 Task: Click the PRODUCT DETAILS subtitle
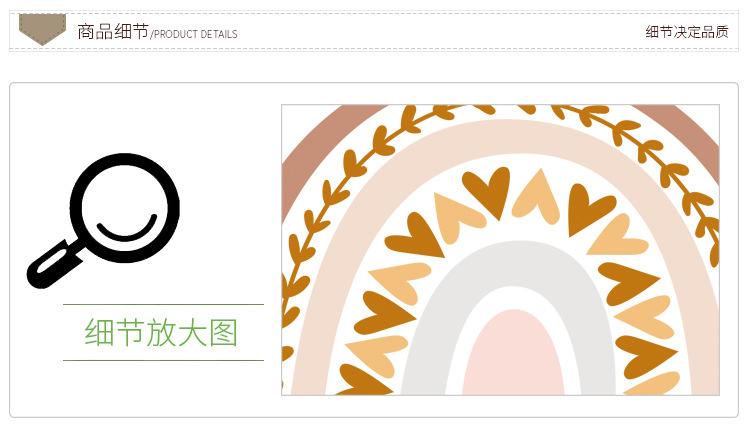pos(194,34)
